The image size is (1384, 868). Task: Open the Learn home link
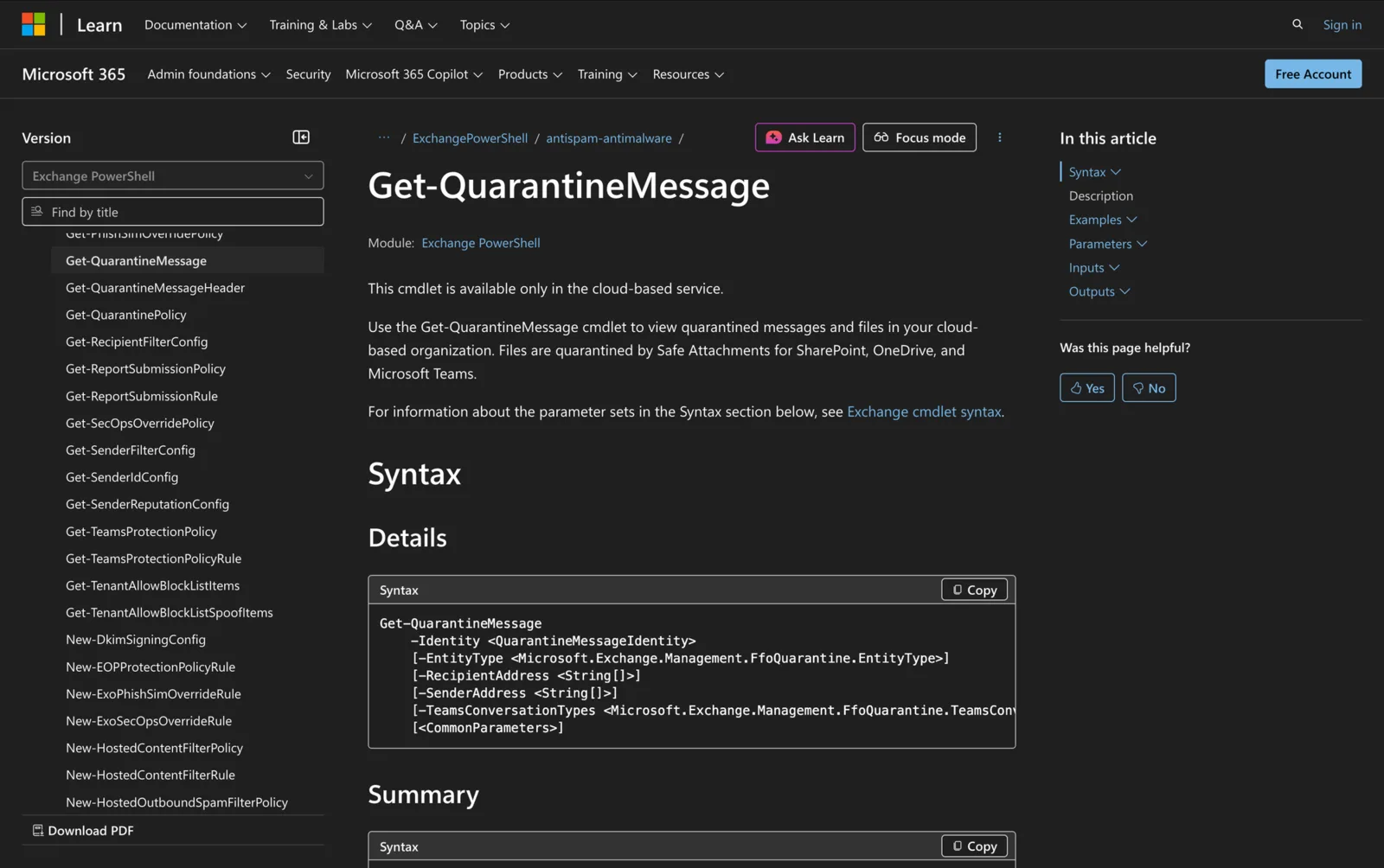point(99,25)
